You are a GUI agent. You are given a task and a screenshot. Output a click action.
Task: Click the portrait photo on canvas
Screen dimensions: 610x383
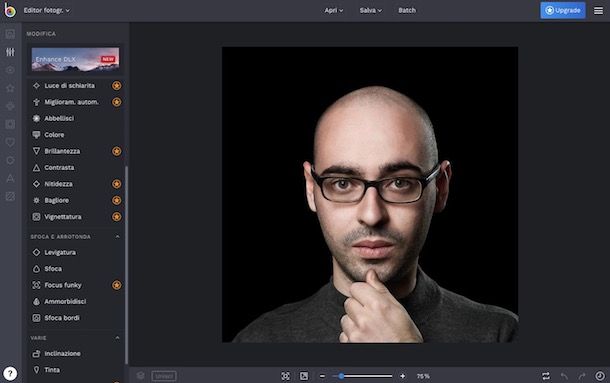(x=370, y=195)
